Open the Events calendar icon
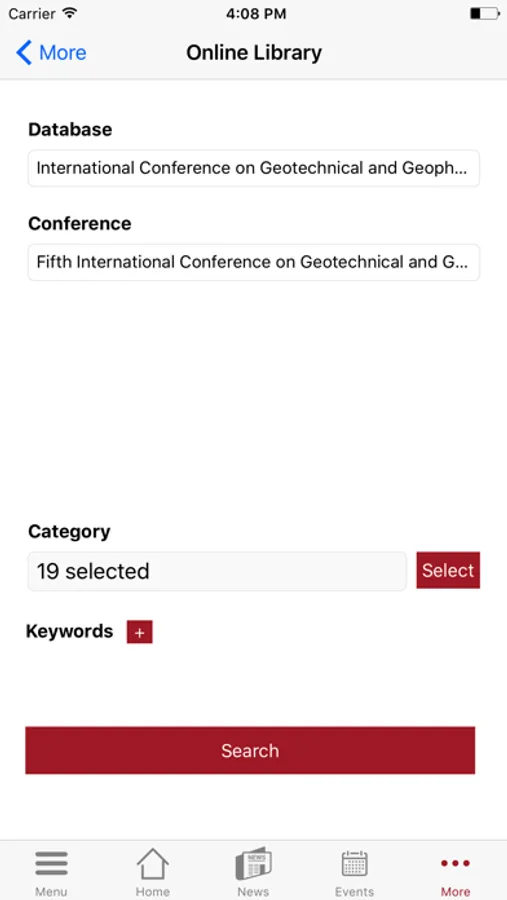 pyautogui.click(x=354, y=864)
